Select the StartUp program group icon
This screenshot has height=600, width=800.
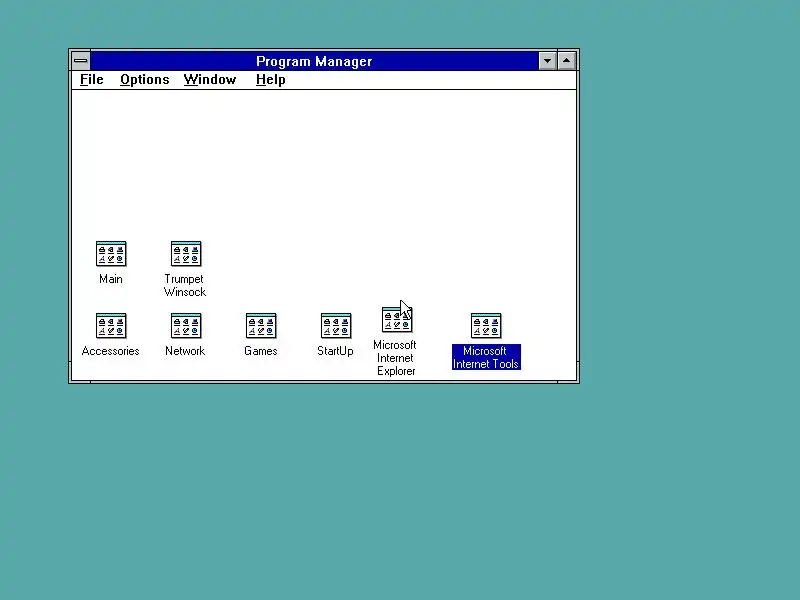336,326
